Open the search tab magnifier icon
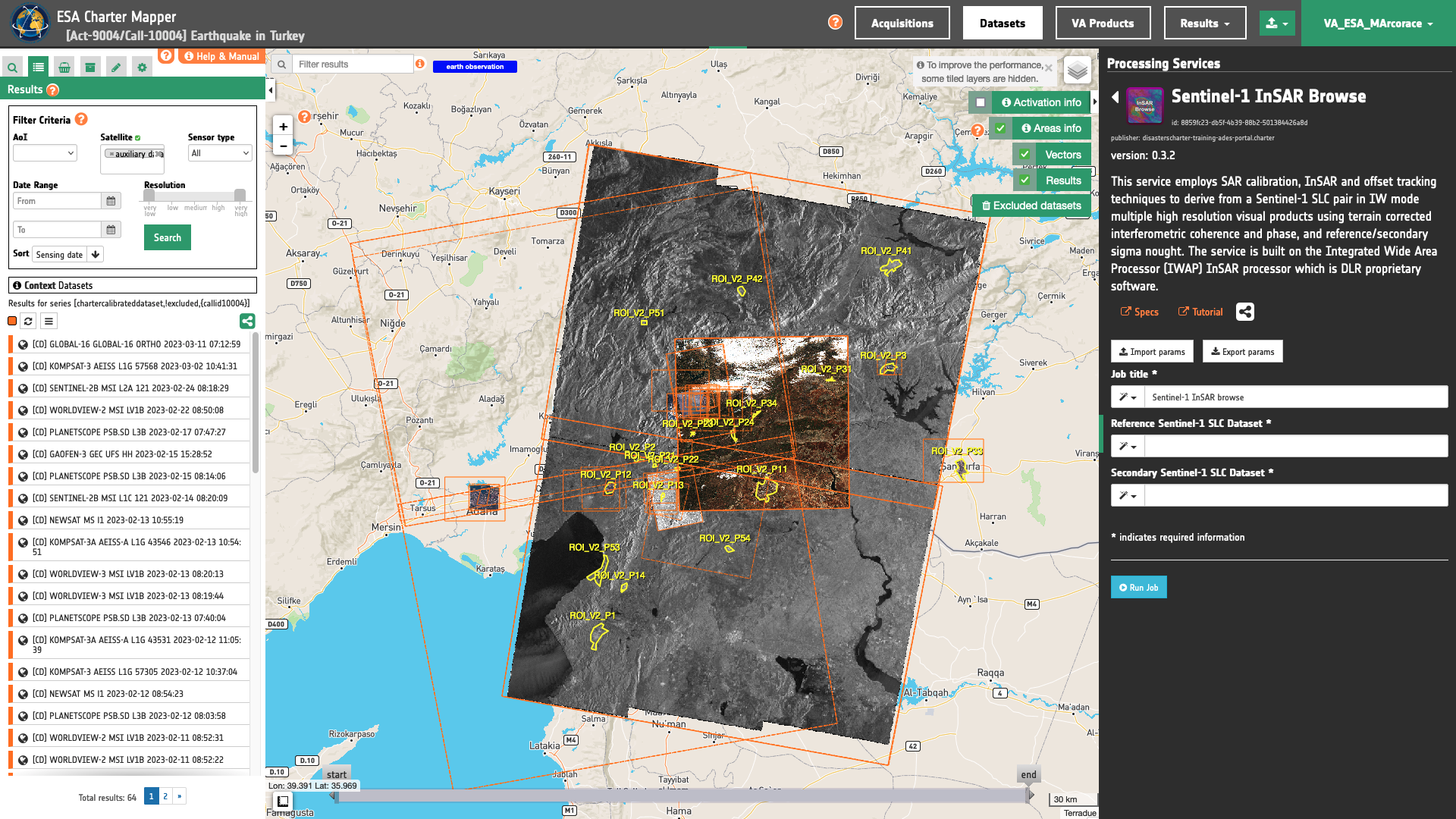1456x819 pixels. 12,67
